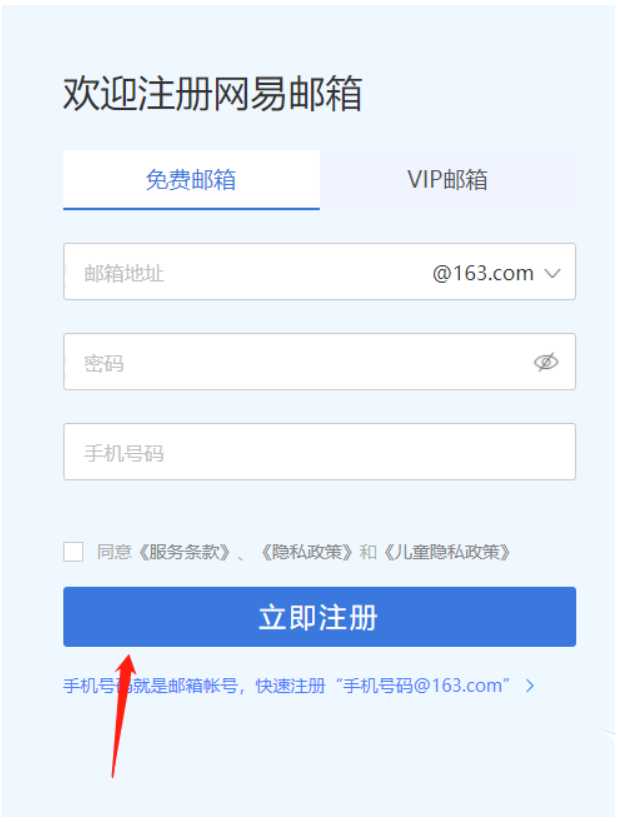Click the 快速注册 text in bottom link
This screenshot has width=619, height=822.
coord(290,685)
